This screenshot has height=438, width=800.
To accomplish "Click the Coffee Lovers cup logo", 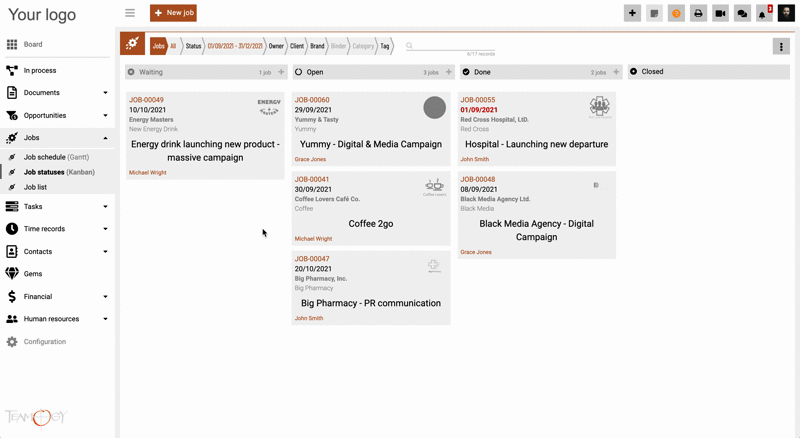I will [434, 187].
